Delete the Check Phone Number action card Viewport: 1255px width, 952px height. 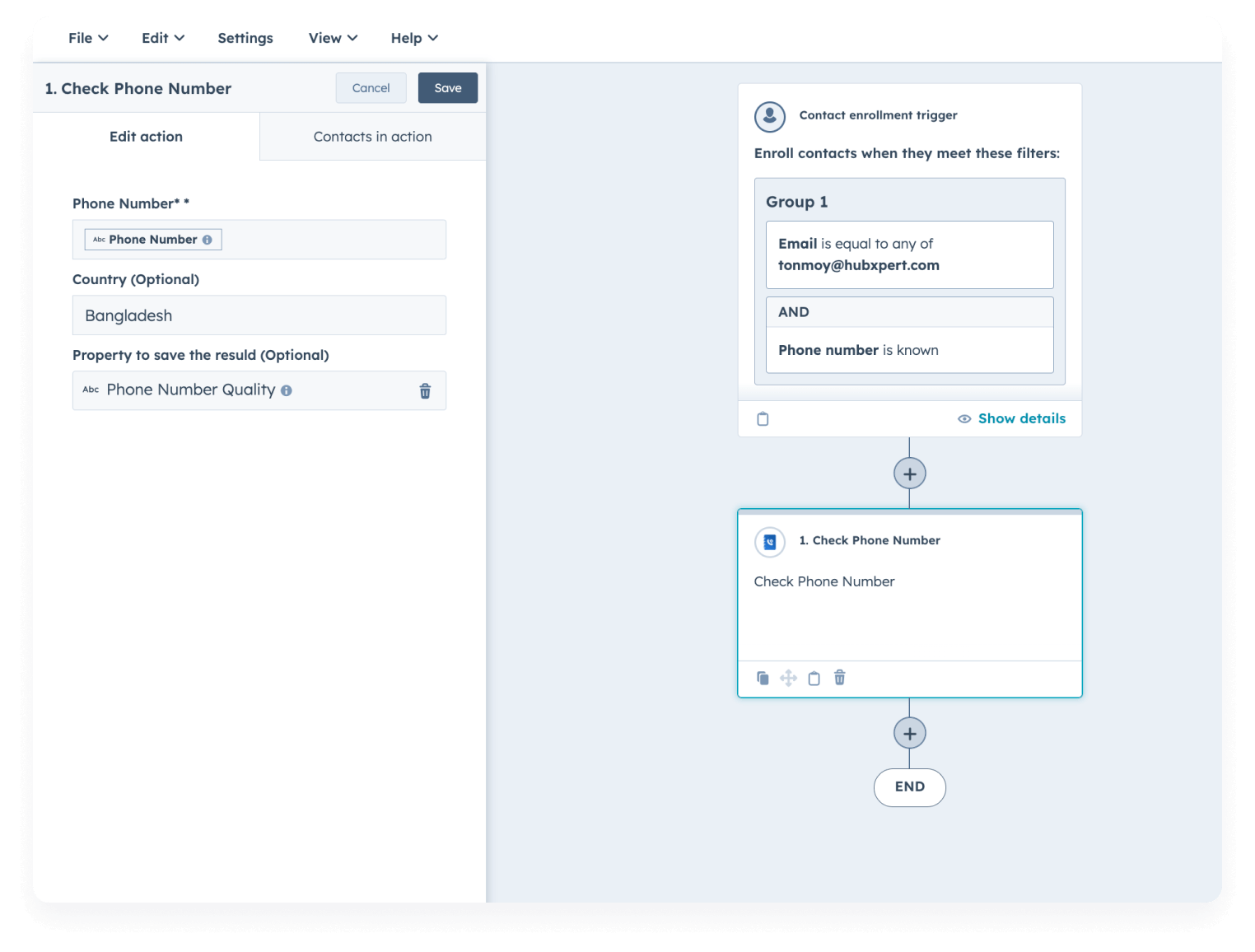(839, 678)
